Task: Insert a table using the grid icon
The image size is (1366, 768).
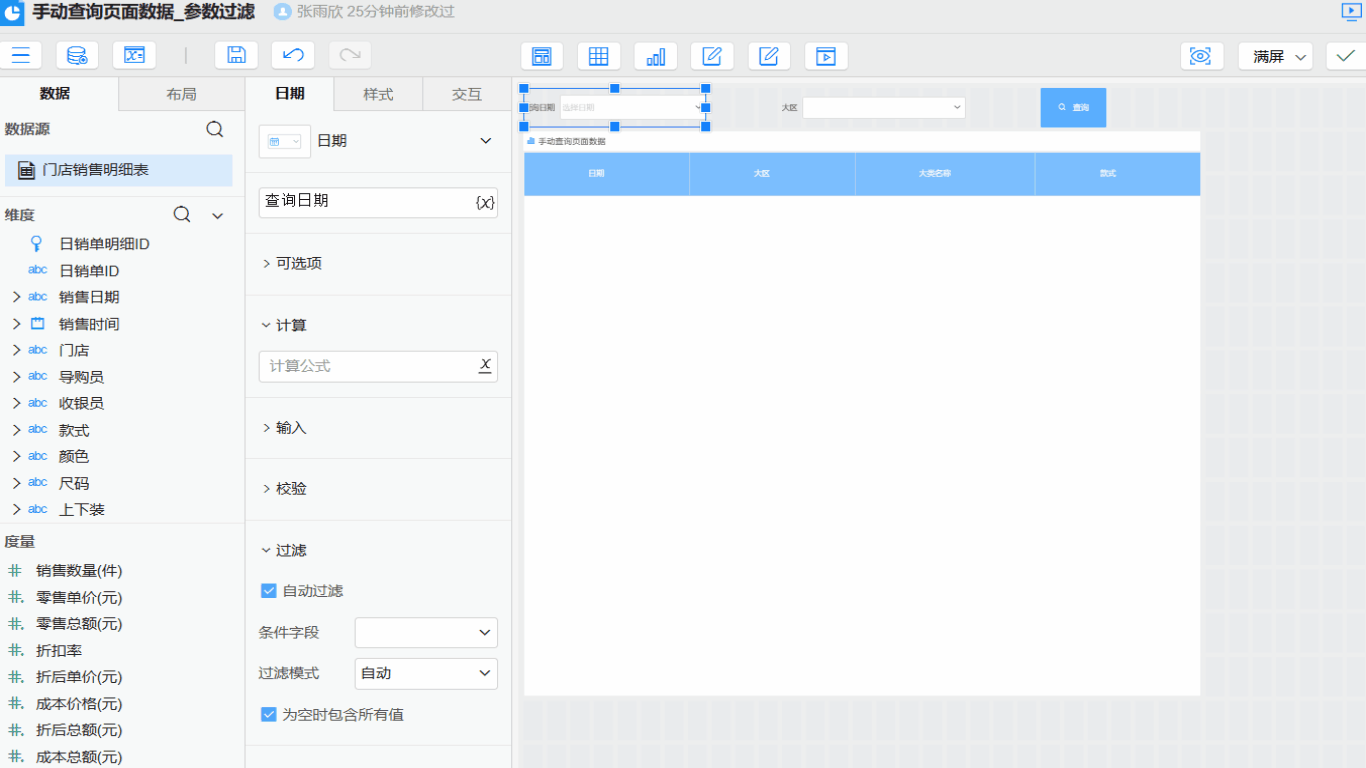Action: pyautogui.click(x=598, y=57)
